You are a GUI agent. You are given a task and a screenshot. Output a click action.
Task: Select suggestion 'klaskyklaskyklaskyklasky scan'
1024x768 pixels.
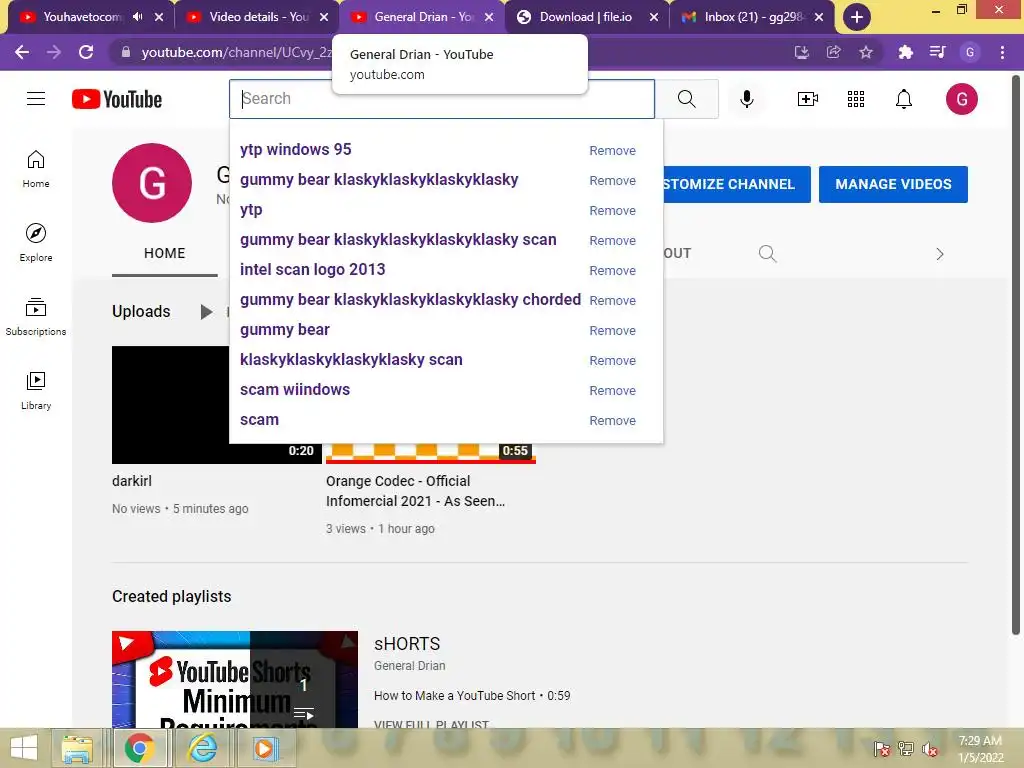click(x=351, y=360)
